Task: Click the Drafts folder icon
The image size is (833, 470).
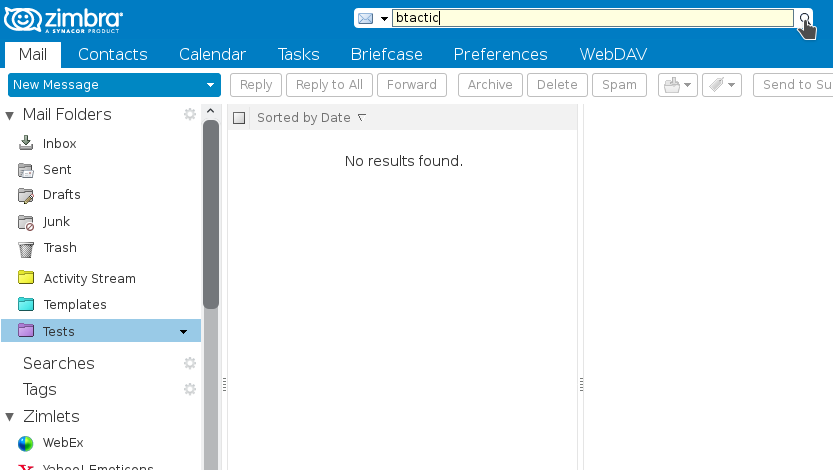Action: point(26,195)
